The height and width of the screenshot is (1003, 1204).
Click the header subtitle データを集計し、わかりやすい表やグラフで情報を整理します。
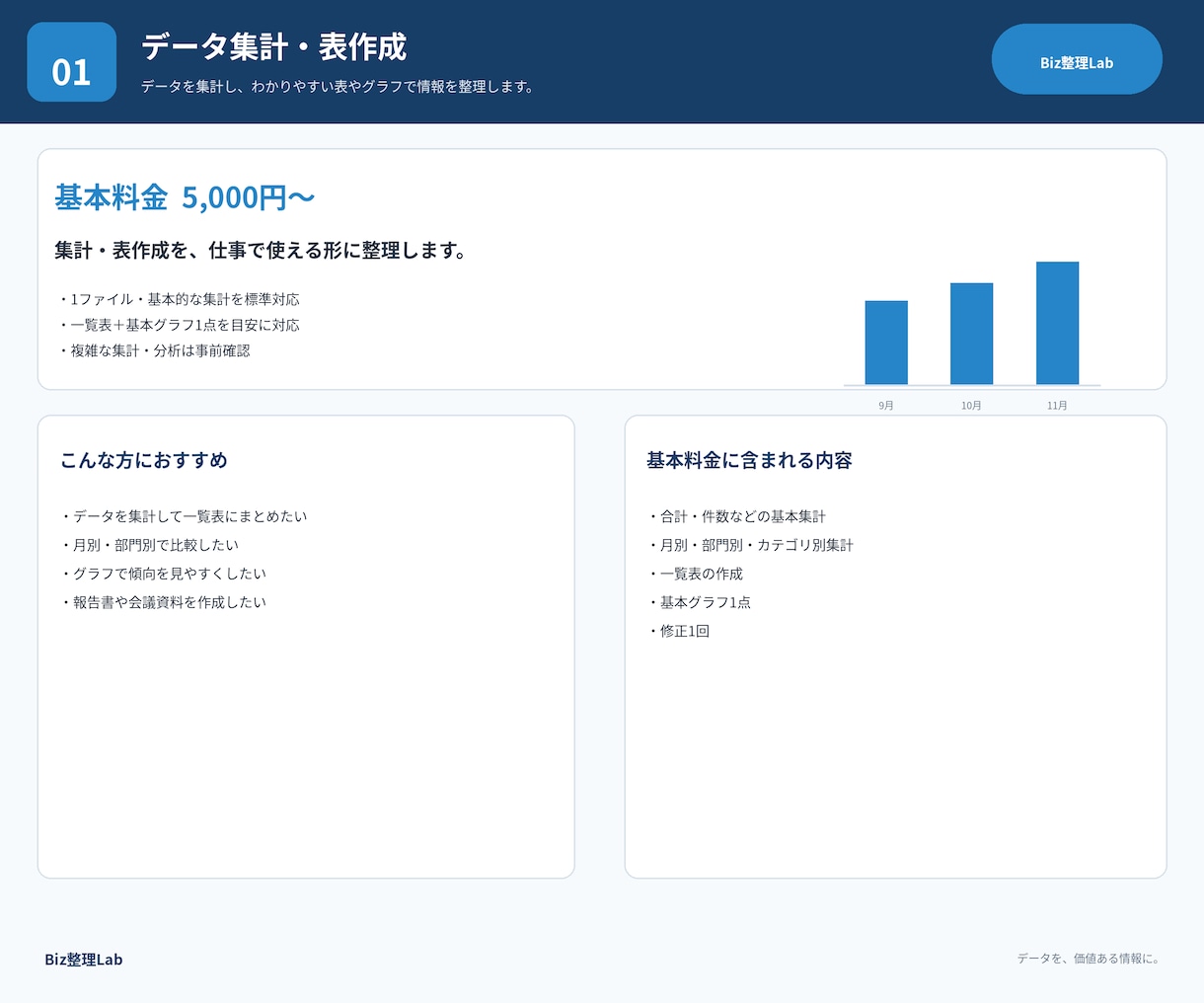tap(339, 87)
